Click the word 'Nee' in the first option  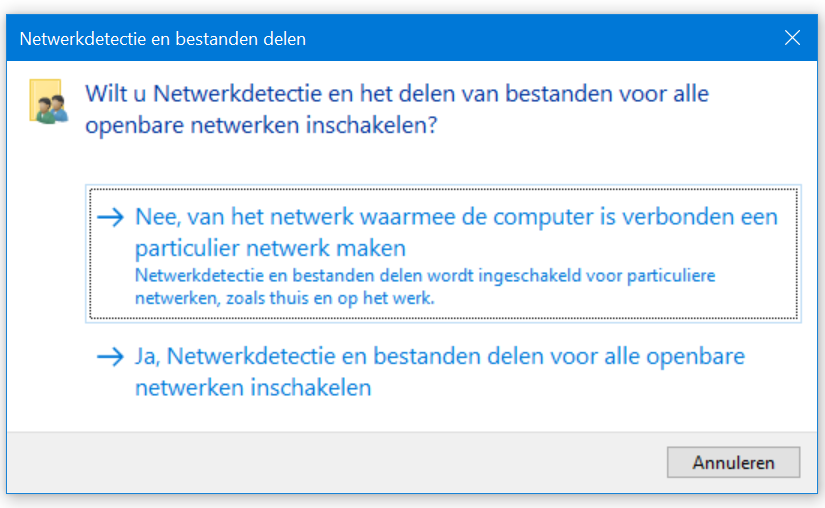point(155,217)
